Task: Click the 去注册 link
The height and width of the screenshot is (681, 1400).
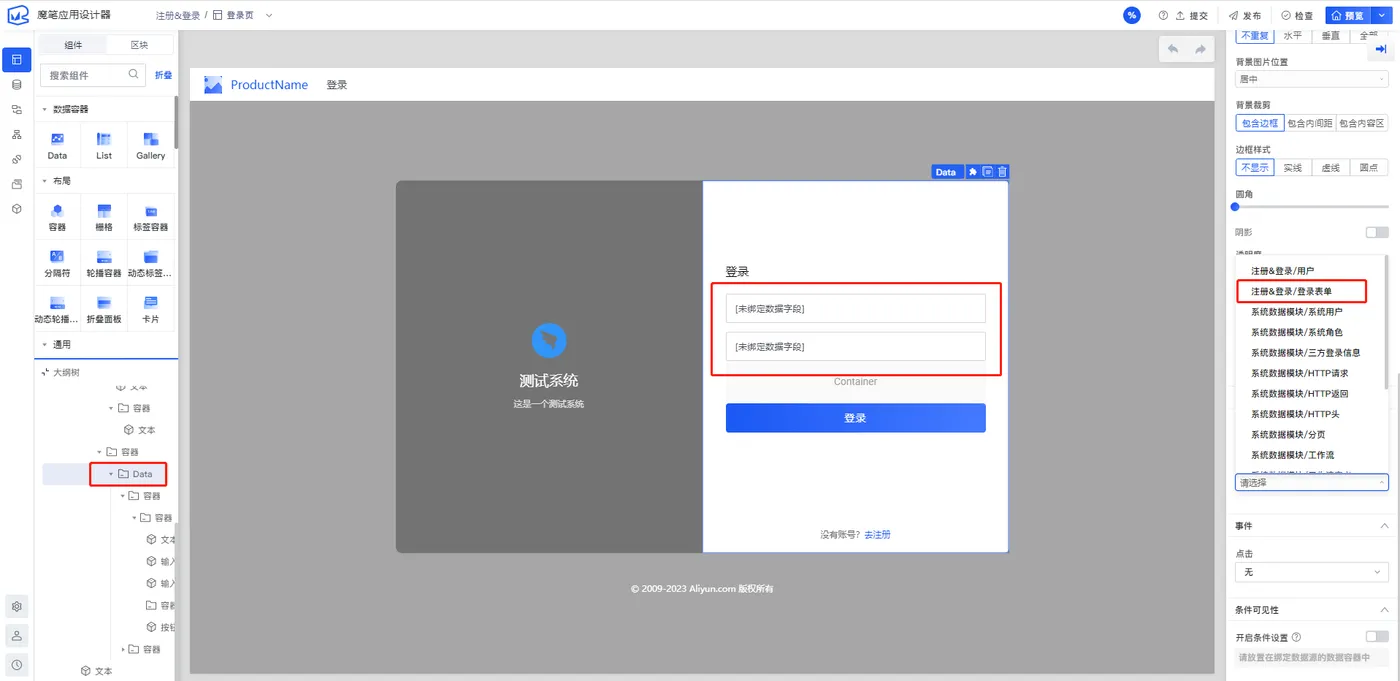Action: click(877, 535)
